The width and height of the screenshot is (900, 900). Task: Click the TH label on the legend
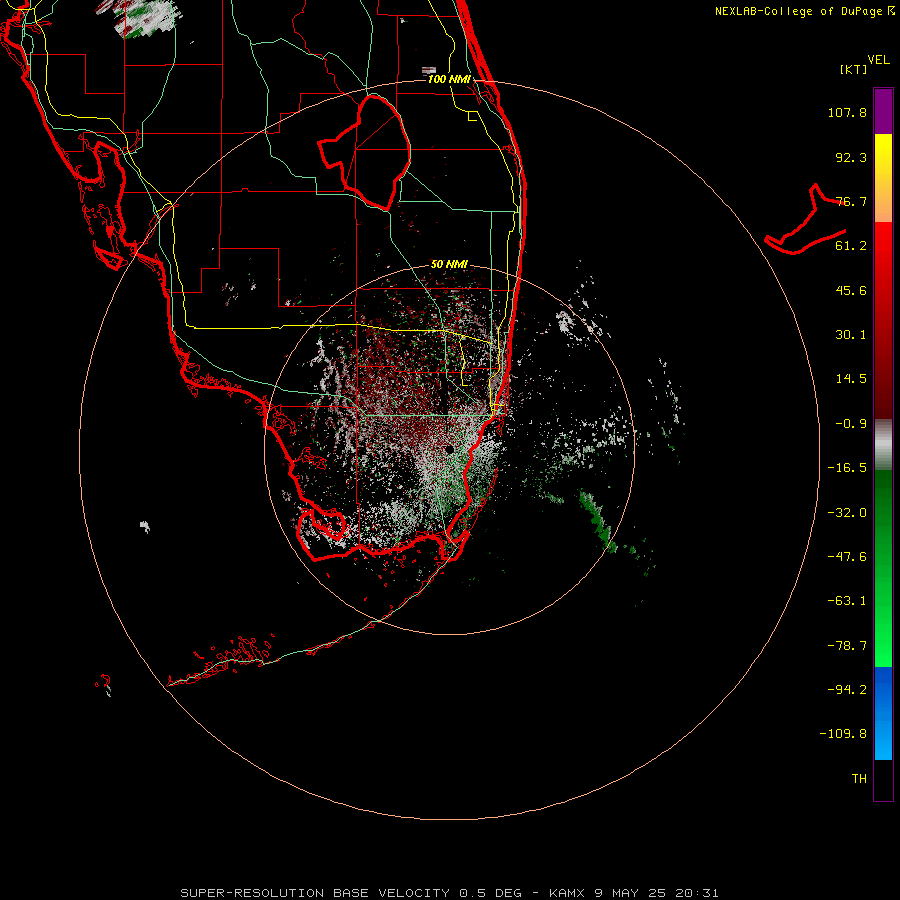[859, 779]
